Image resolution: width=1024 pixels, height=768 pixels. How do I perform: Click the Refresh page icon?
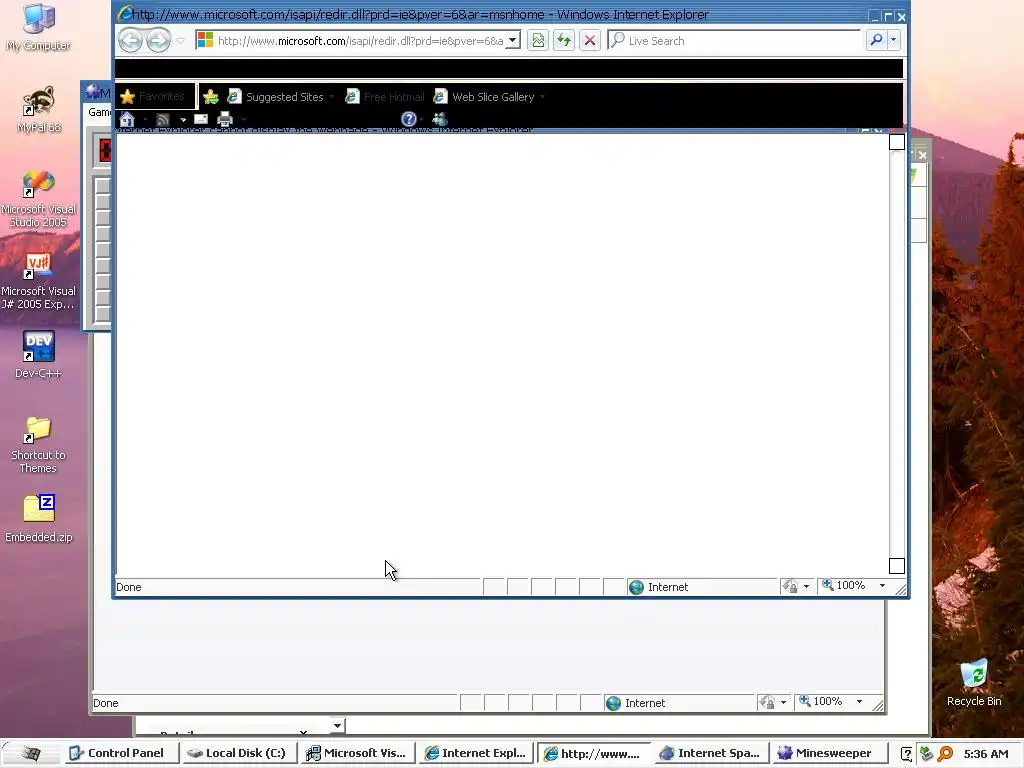click(564, 40)
